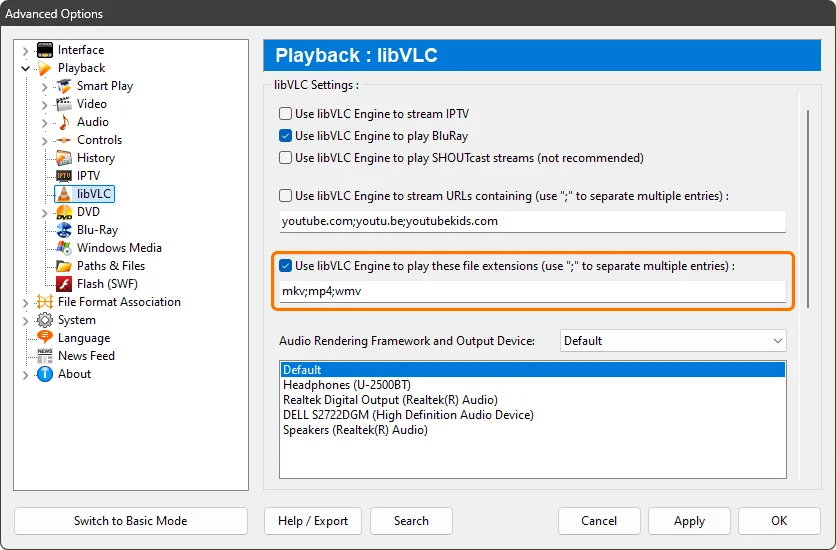The image size is (836, 550).
Task: Click the settings panel vertical scrollbar
Action: tap(808, 208)
